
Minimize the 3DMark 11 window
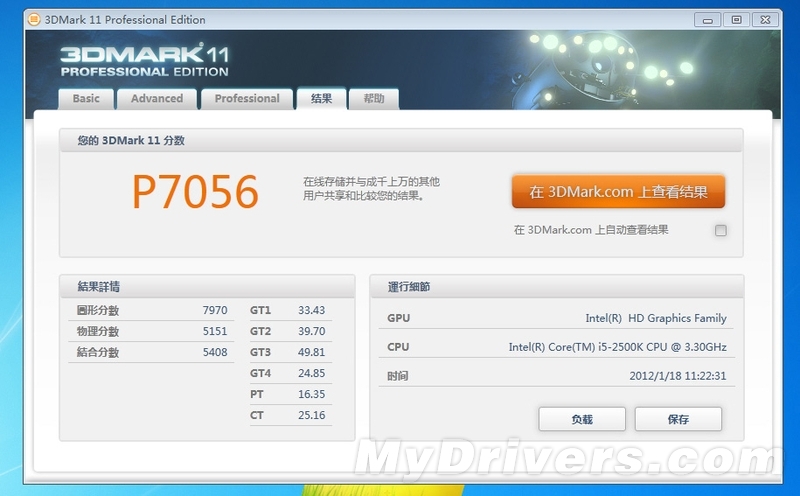(x=710, y=19)
